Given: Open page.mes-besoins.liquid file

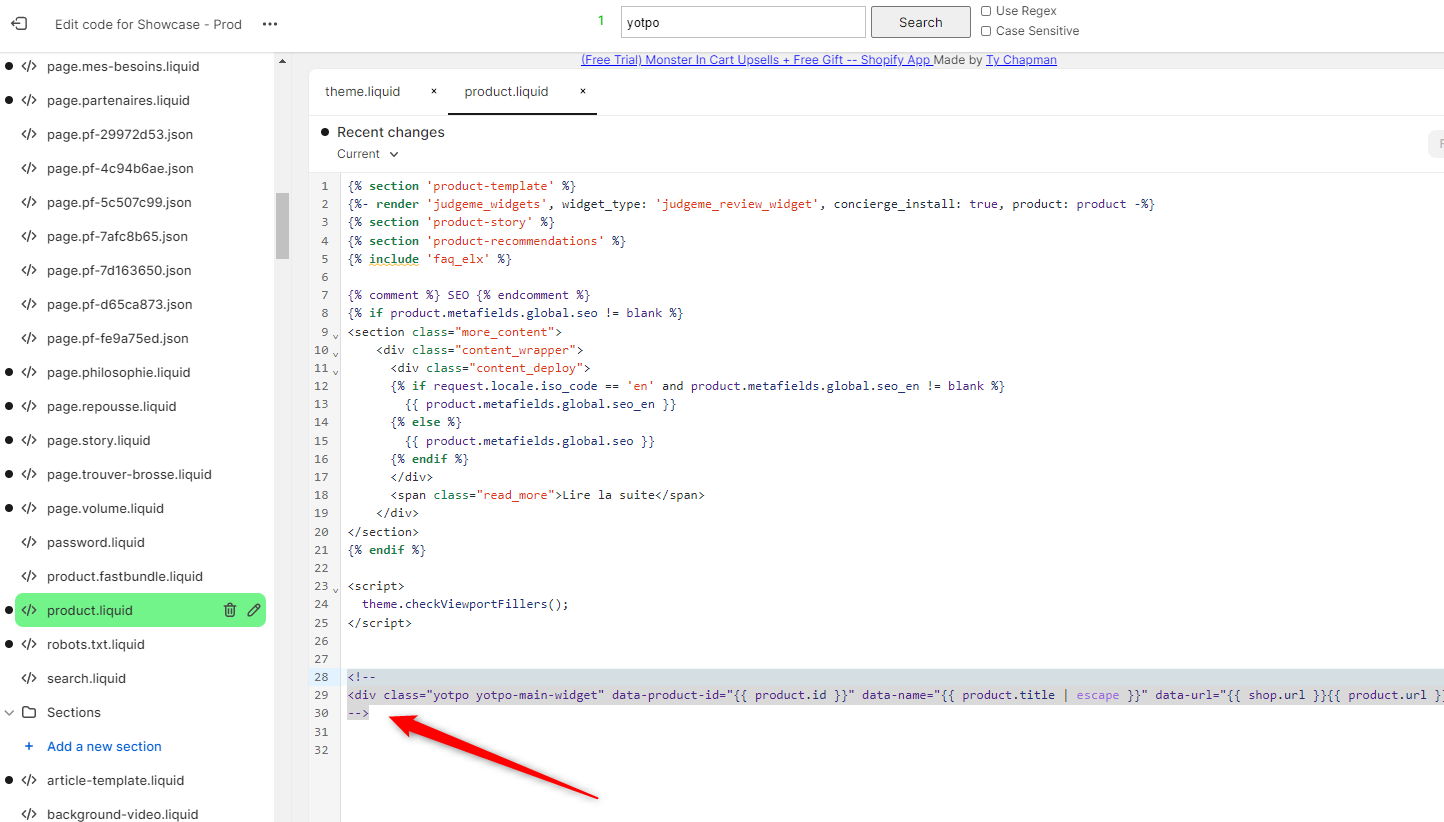Looking at the screenshot, I should point(123,66).
